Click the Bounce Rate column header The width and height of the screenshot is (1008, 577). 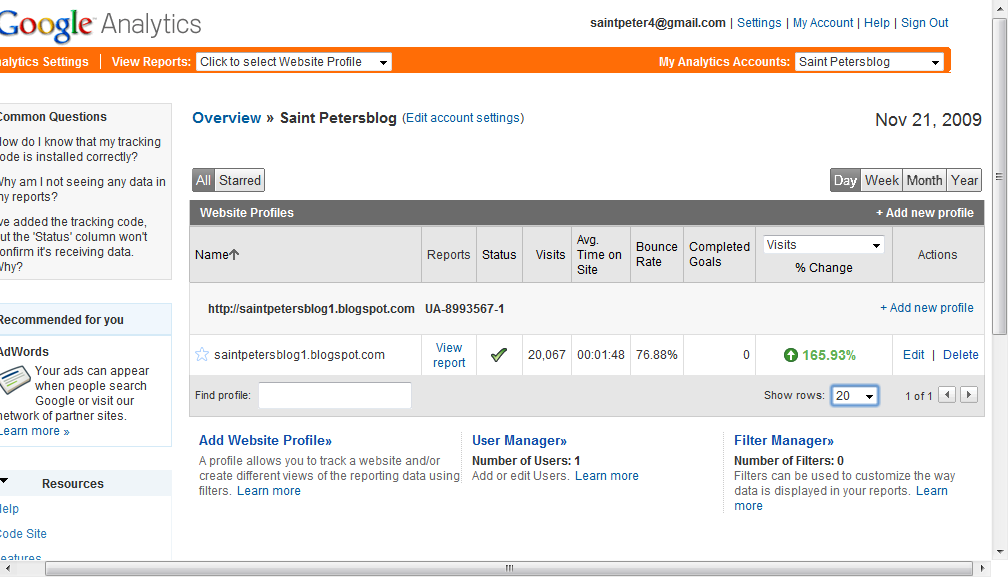pyautogui.click(x=656, y=254)
